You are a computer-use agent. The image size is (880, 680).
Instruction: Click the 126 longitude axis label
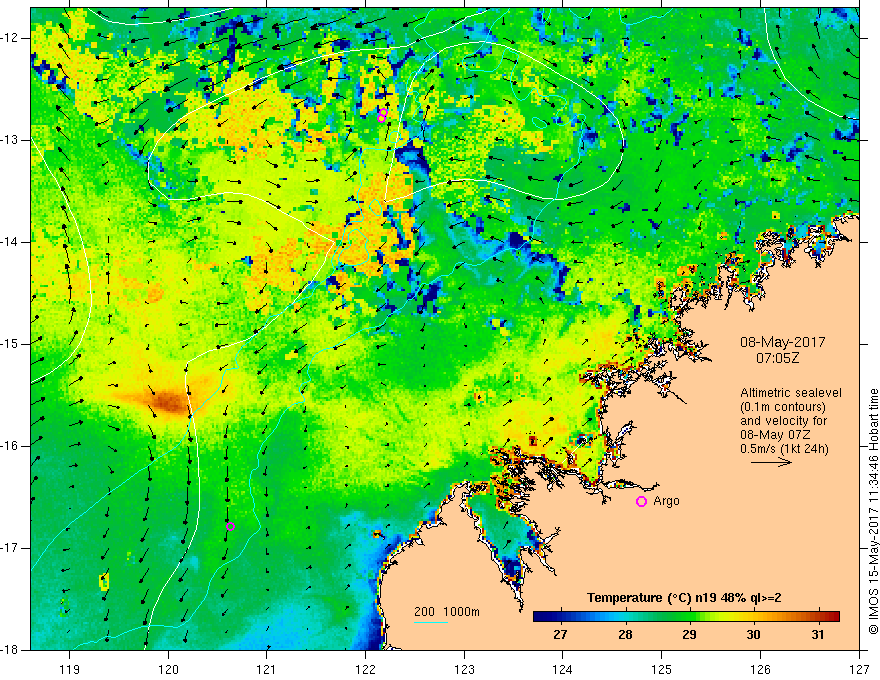[760, 669]
